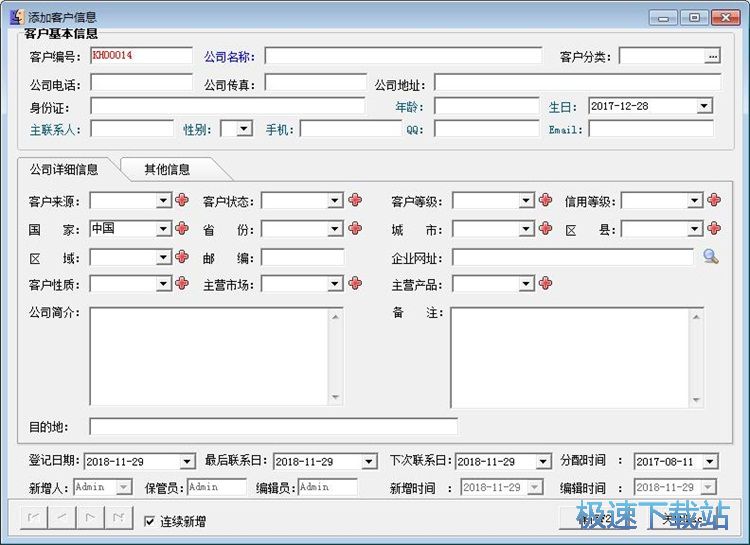Add a 主营产品 entry with plus icon
750x545 pixels.
click(545, 284)
